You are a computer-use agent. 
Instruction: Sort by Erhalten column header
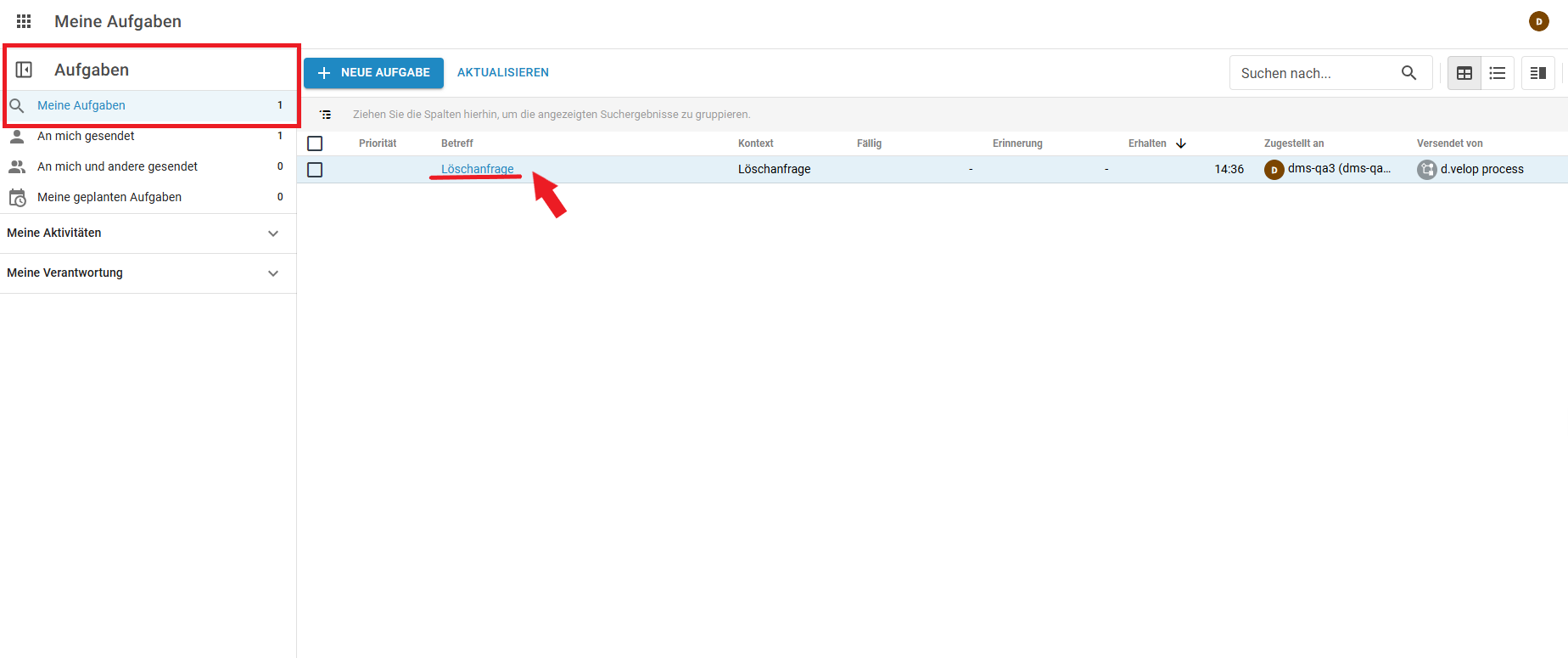[x=1147, y=143]
